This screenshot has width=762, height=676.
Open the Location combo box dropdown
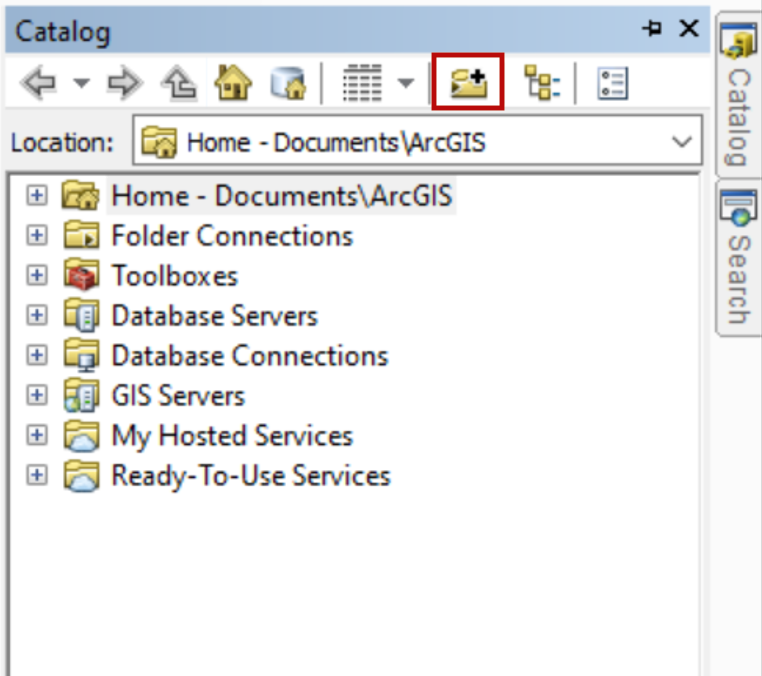(682, 142)
